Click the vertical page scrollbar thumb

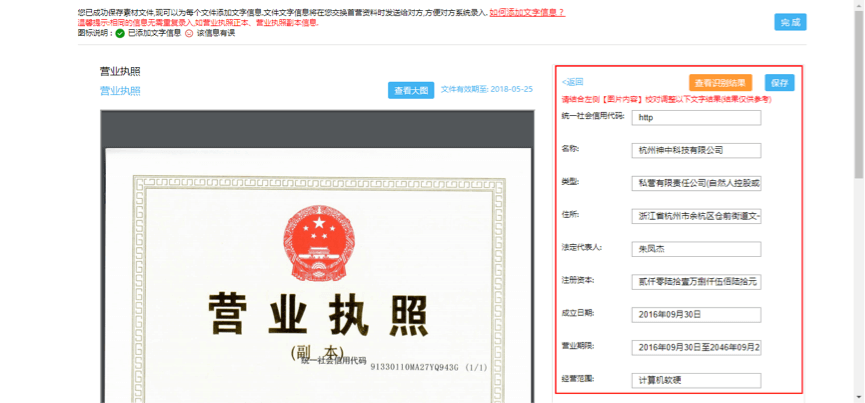click(859, 94)
